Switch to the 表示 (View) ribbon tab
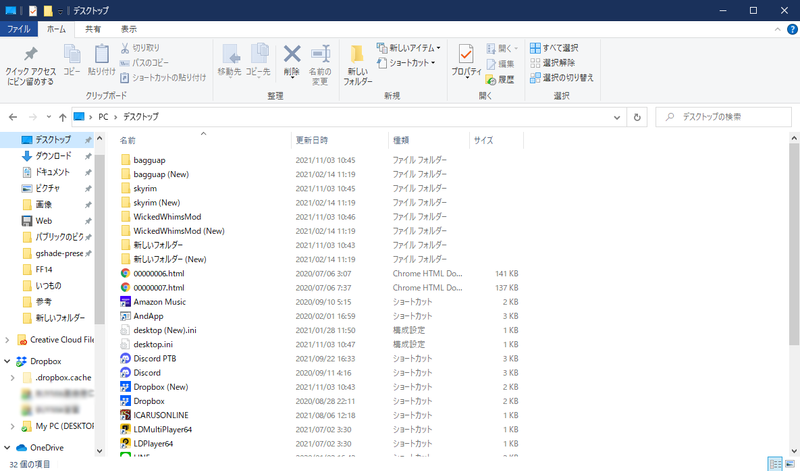The width and height of the screenshot is (800, 471). [129, 30]
